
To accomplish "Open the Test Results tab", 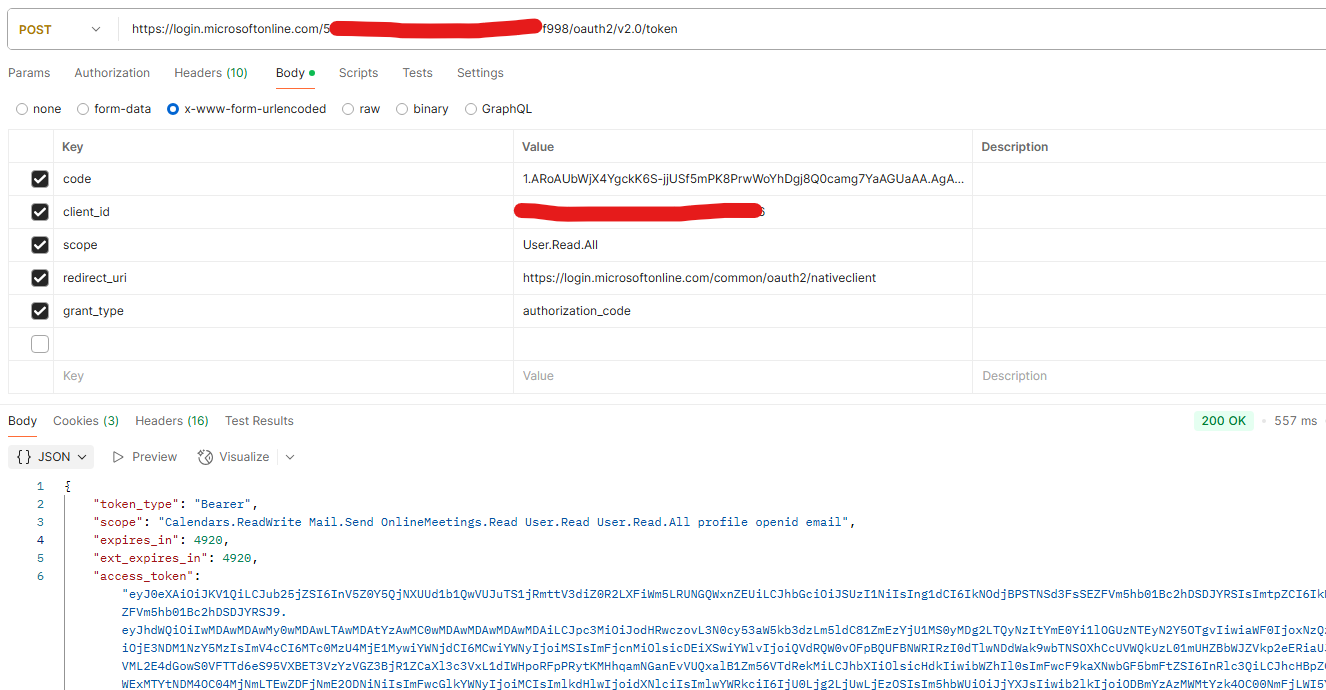I will pyautogui.click(x=259, y=421).
